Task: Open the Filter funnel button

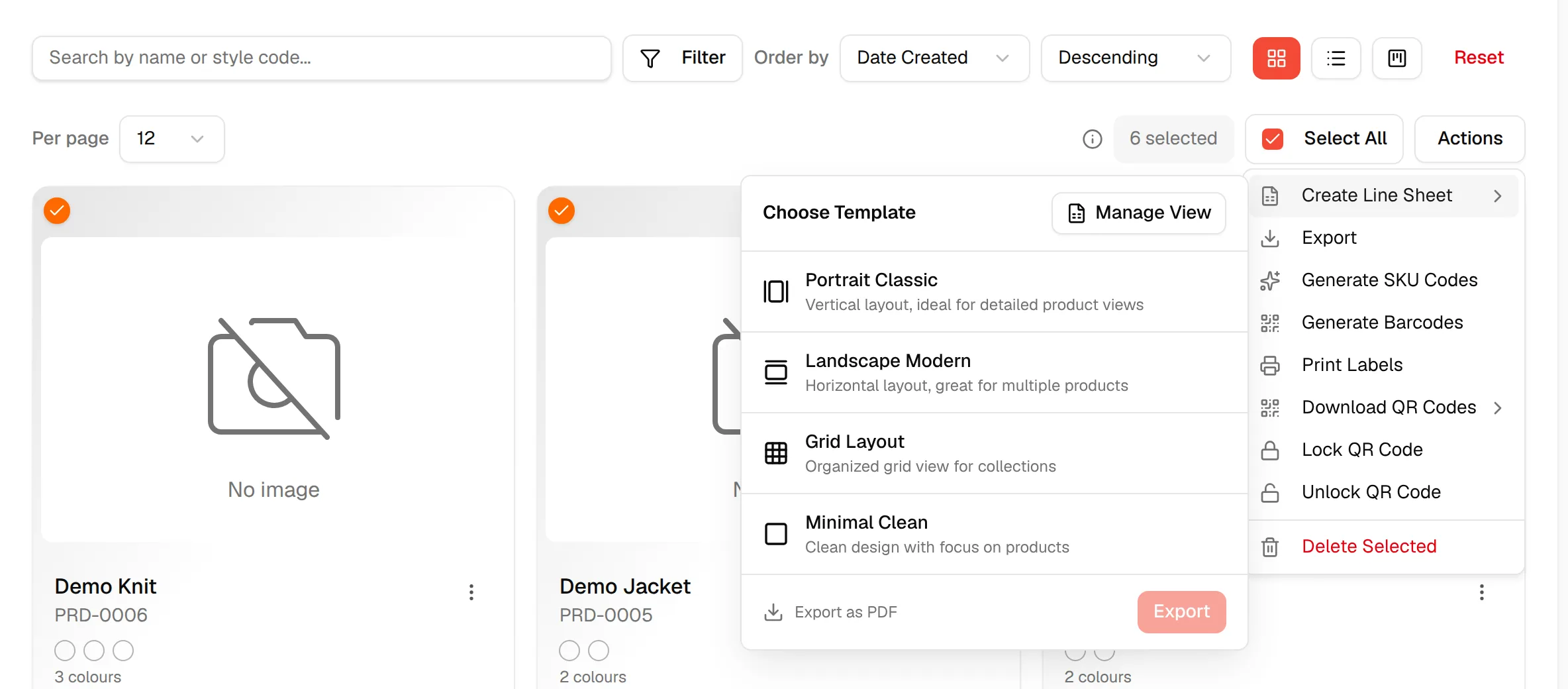Action: coord(682,58)
